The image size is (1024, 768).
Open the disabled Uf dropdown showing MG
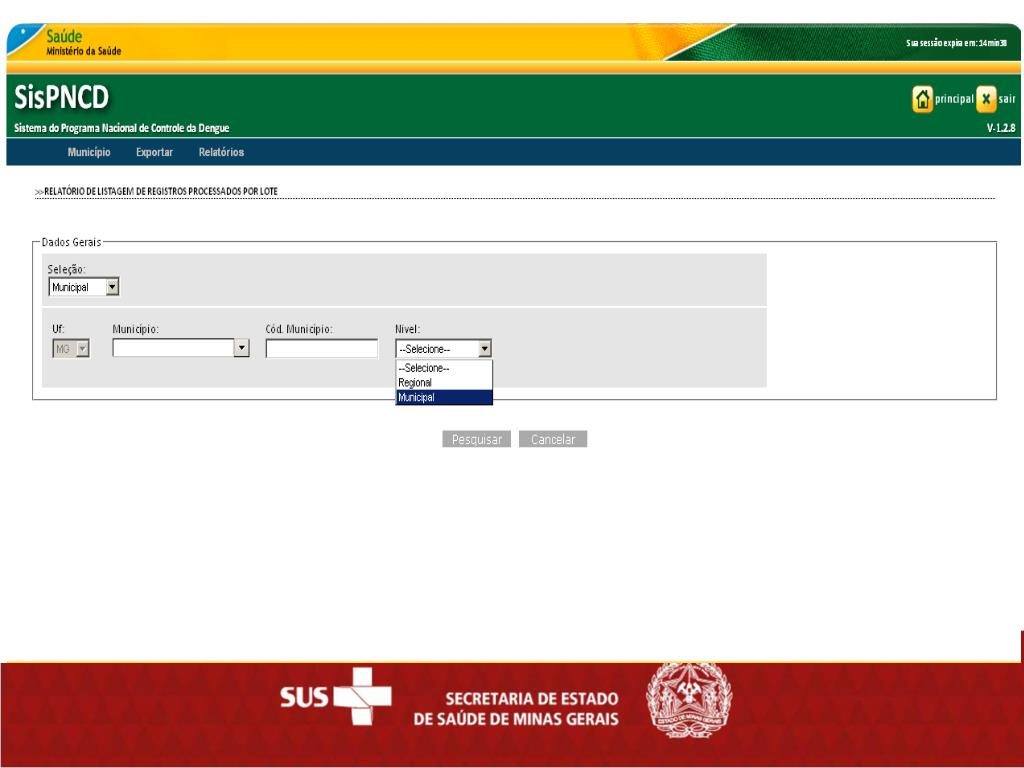(x=71, y=349)
